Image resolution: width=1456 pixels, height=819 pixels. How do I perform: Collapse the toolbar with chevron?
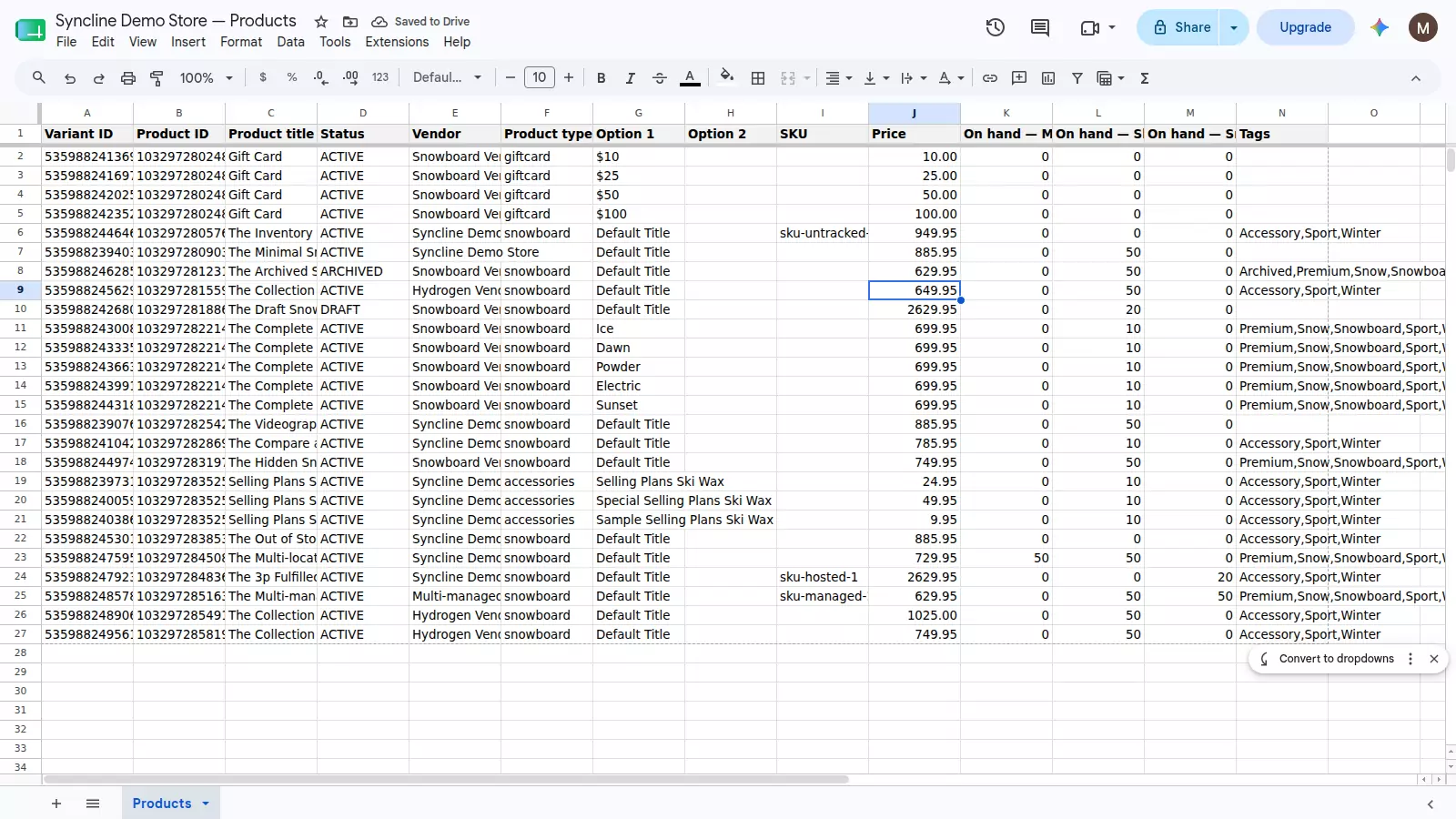click(x=1416, y=78)
